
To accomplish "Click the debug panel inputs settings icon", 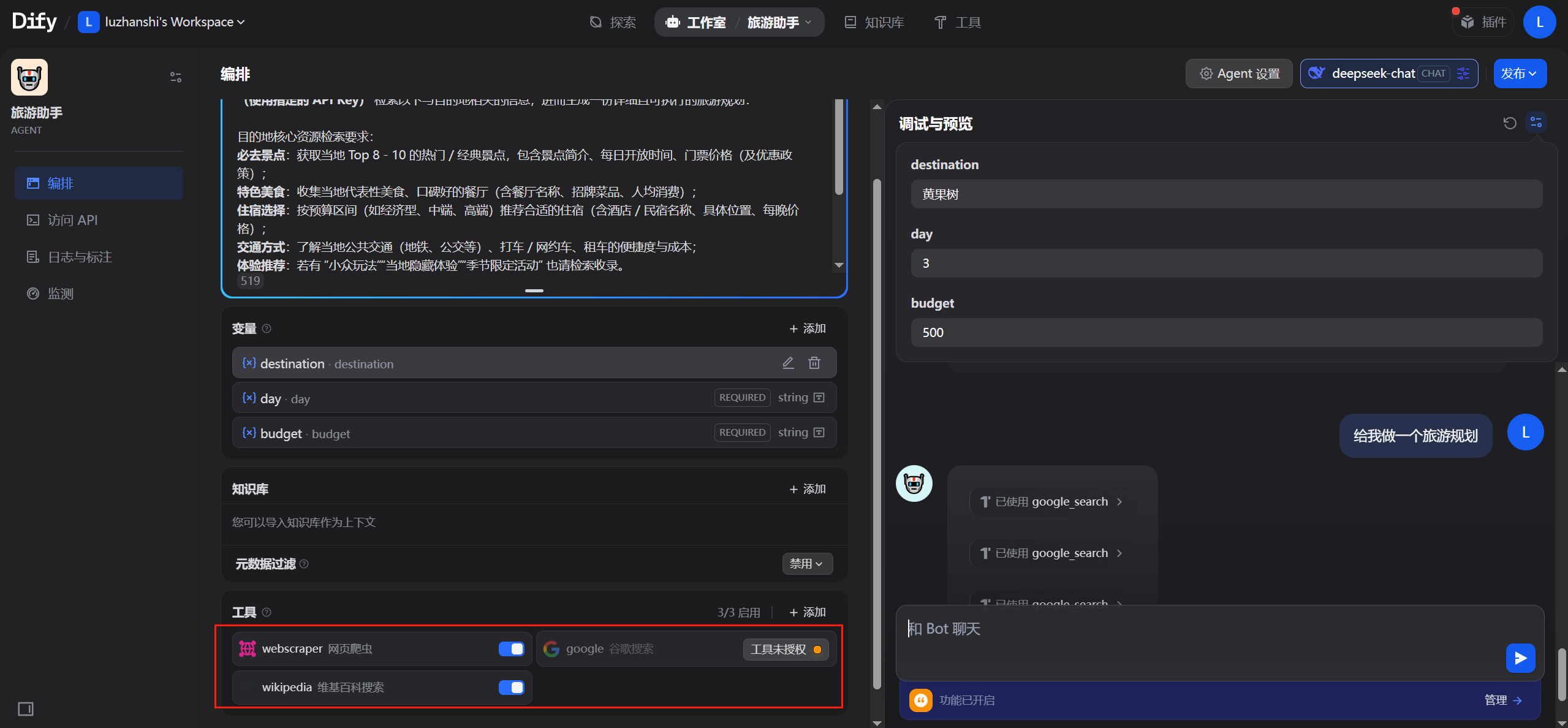I will coord(1536,123).
